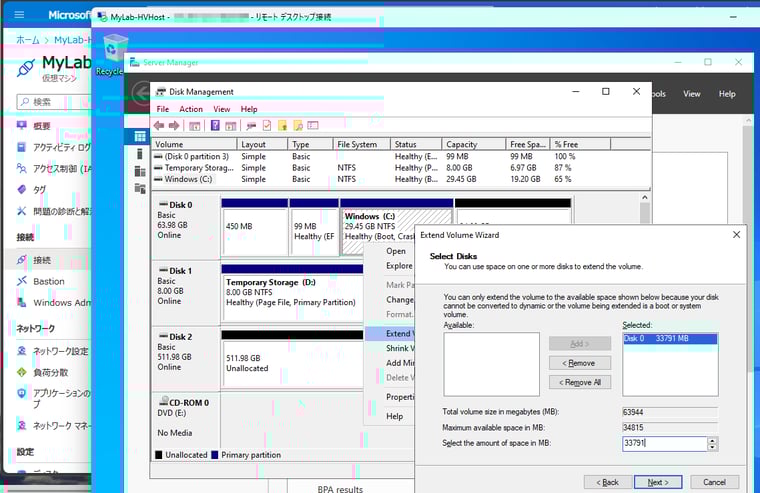This screenshot has height=493, width=760.
Task: Open アクティビティ ログ in the Azure sidebar
Action: pyautogui.click(x=61, y=147)
